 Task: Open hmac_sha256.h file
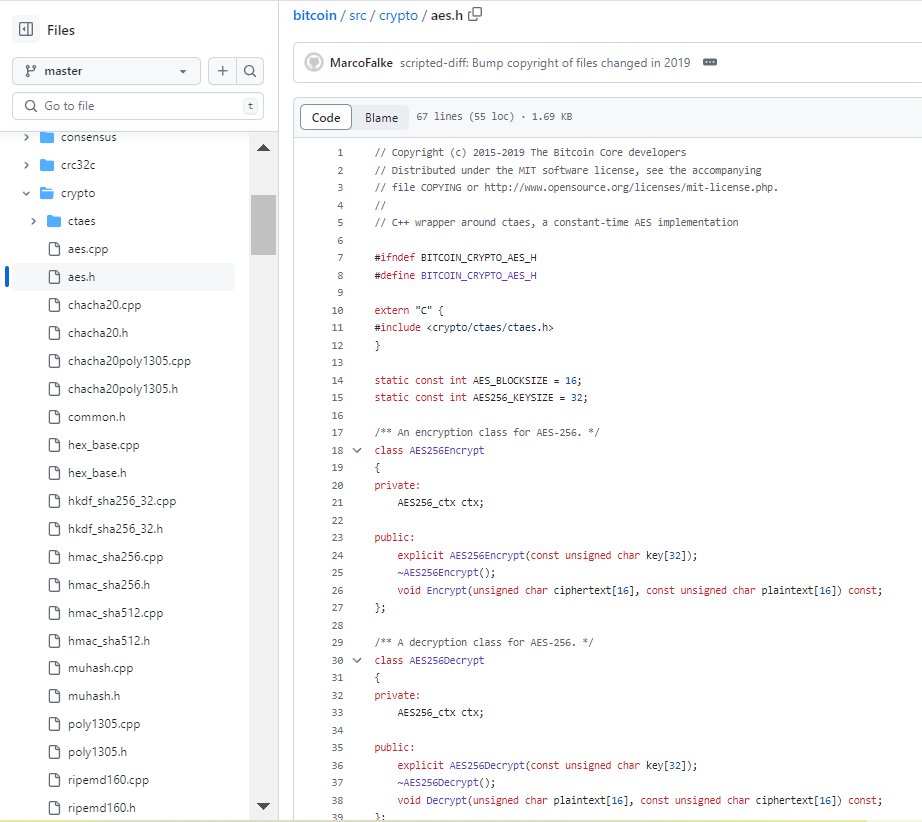(x=109, y=584)
